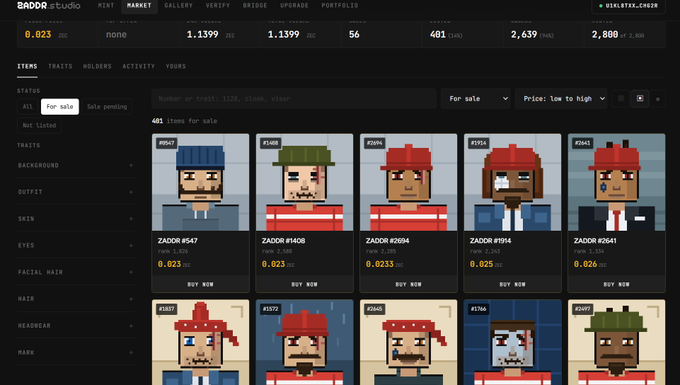This screenshot has height=385, width=680.
Task: Expand the FACIAL HAIR trait filter
Action: point(75,272)
